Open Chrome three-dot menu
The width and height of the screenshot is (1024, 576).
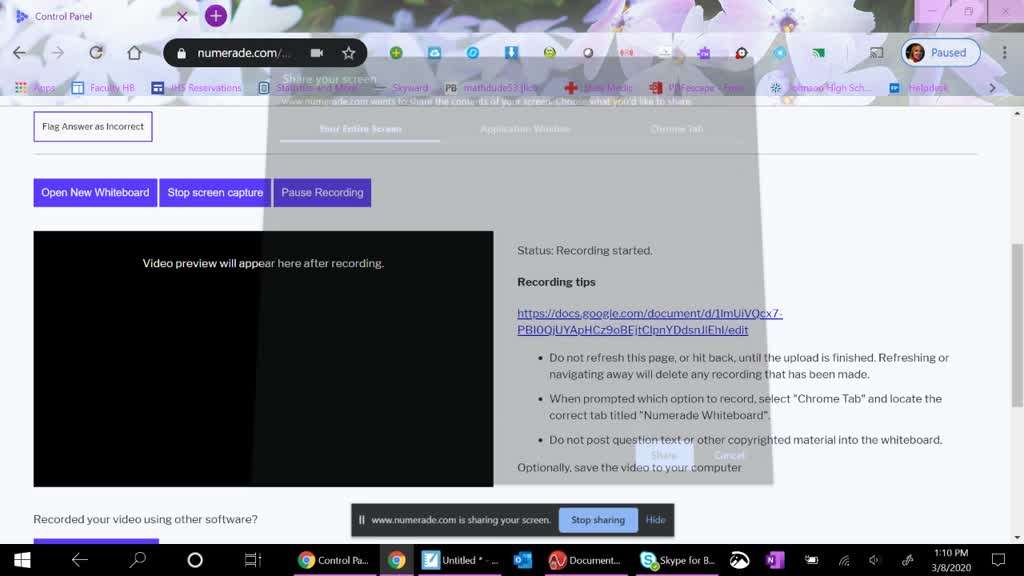tap(1004, 53)
